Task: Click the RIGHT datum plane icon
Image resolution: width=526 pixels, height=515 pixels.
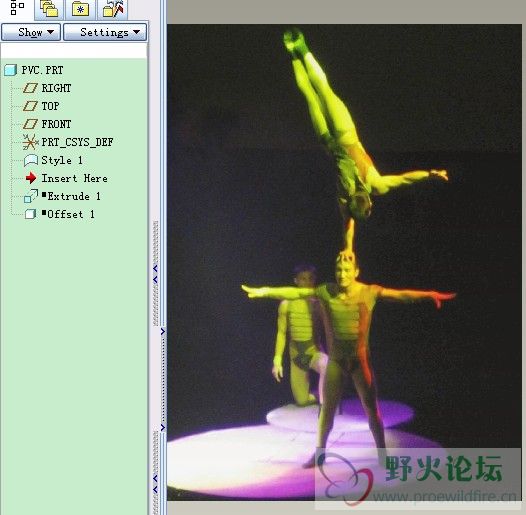Action: click(x=30, y=88)
